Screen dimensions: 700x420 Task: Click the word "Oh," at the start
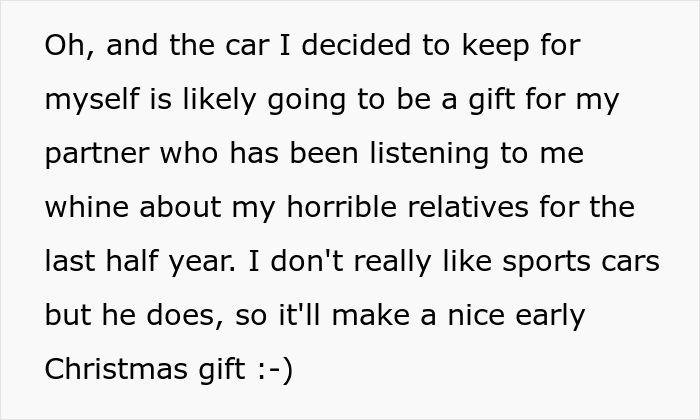[67, 47]
